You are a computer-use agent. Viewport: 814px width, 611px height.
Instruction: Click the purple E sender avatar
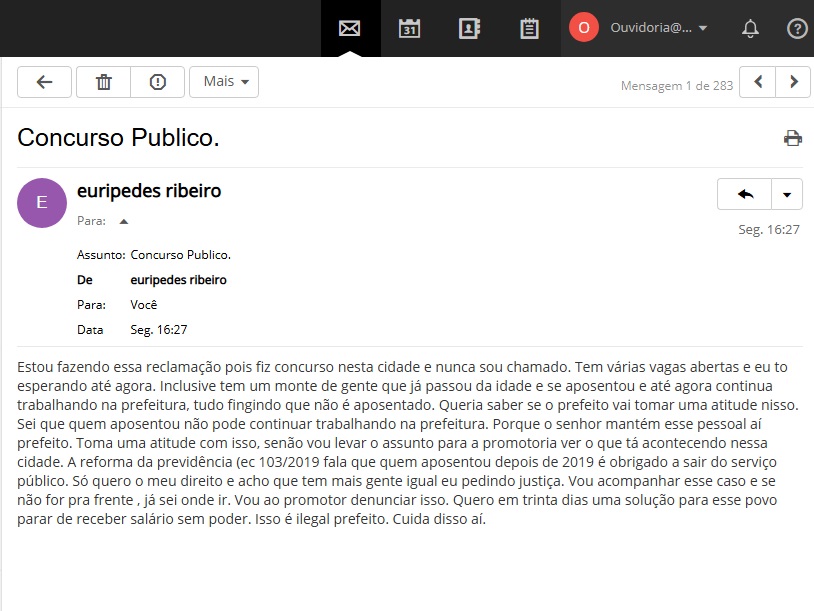click(42, 203)
